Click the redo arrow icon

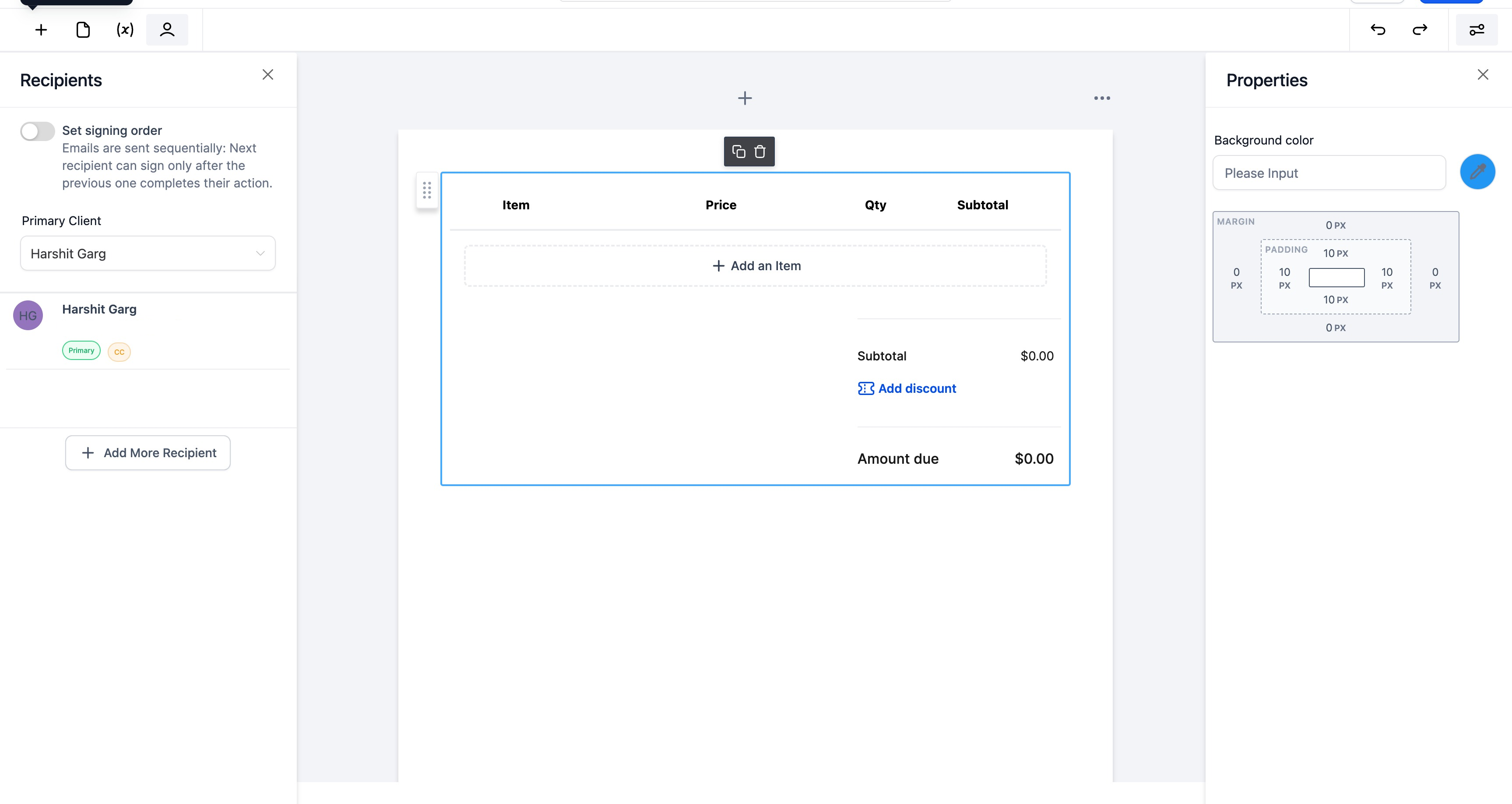tap(1420, 30)
